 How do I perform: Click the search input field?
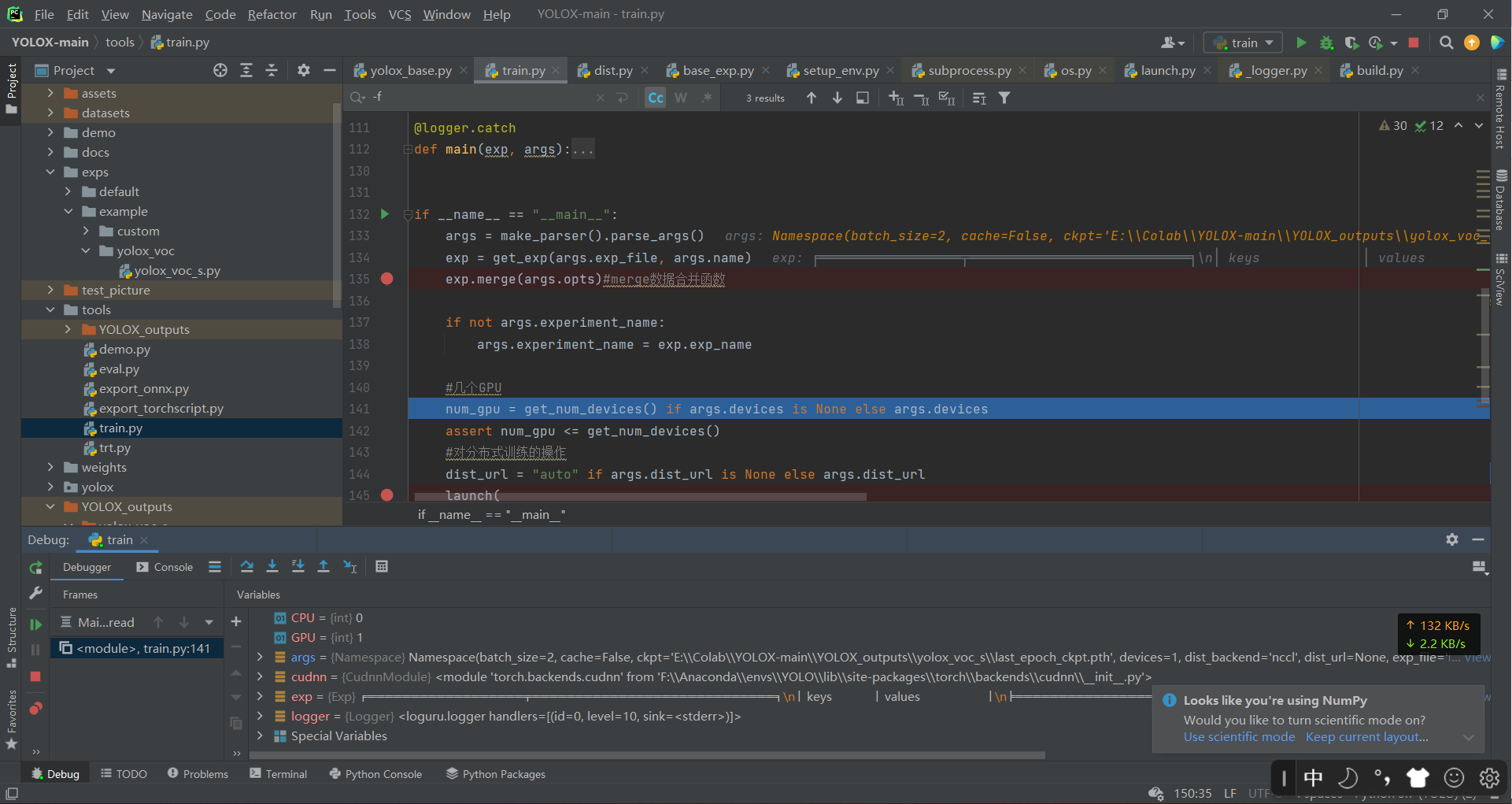coord(480,98)
